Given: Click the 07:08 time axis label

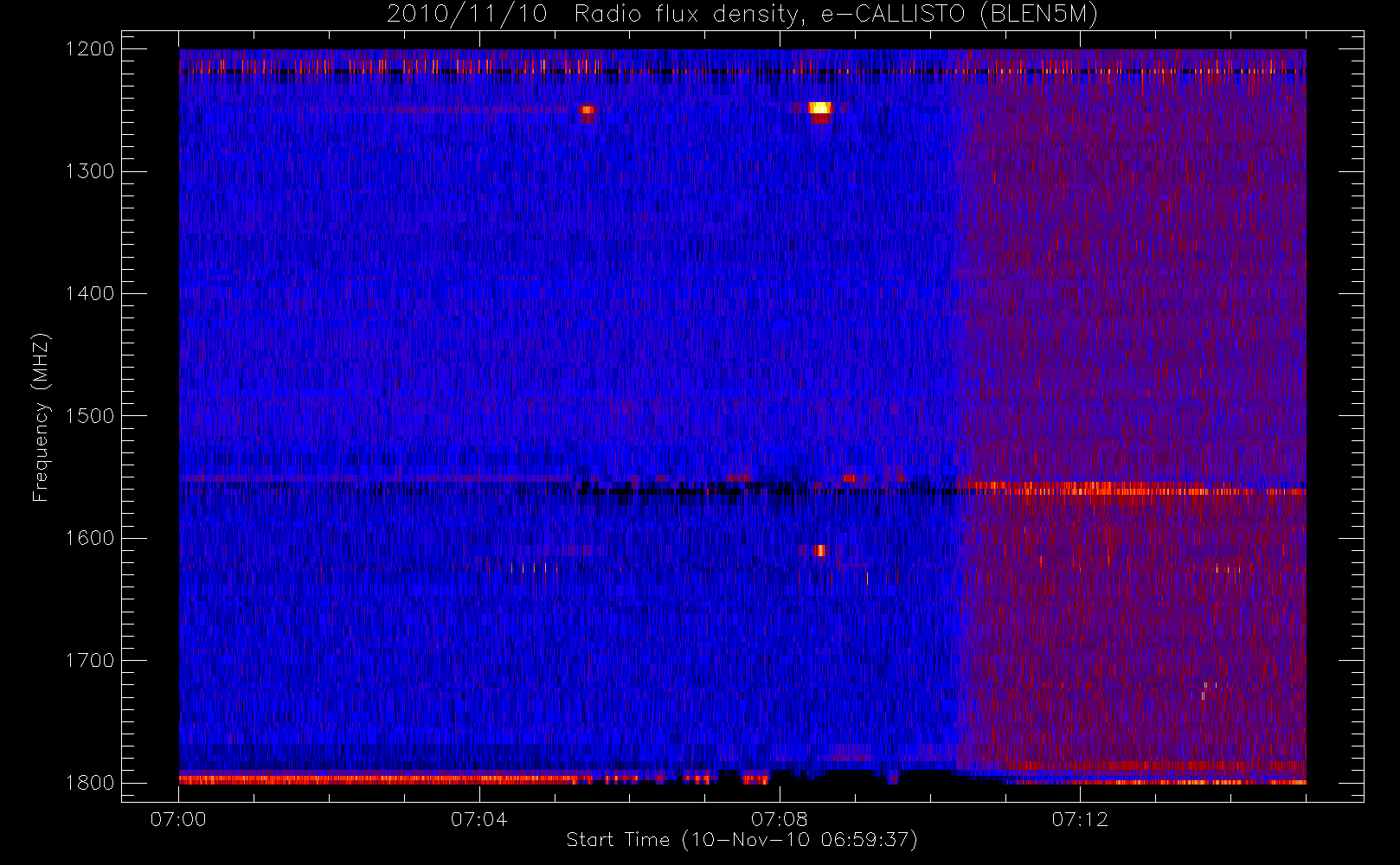Looking at the screenshot, I should click(779, 819).
